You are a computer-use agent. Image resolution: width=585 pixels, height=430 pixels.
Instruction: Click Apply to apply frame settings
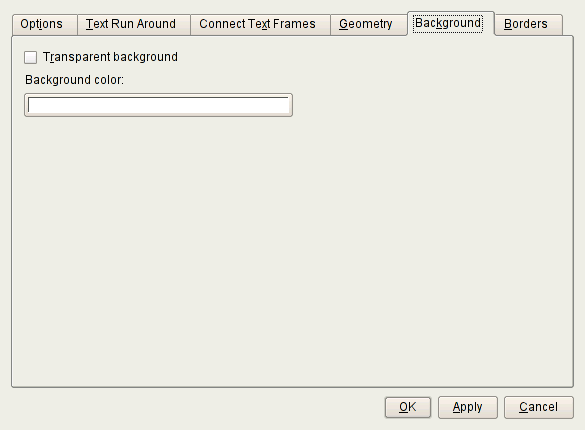[x=467, y=407]
